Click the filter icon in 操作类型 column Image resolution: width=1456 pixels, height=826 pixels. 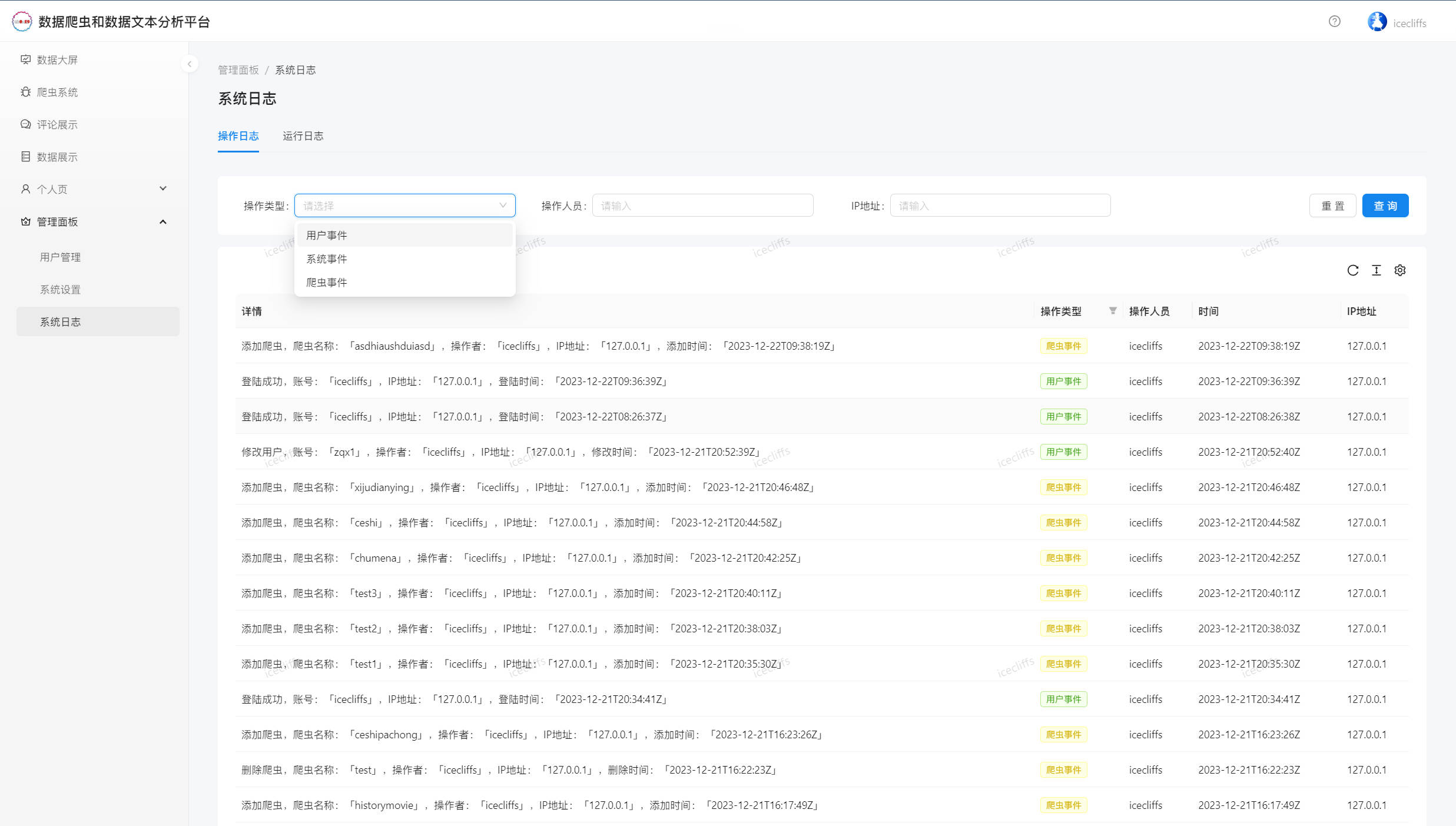1113,311
